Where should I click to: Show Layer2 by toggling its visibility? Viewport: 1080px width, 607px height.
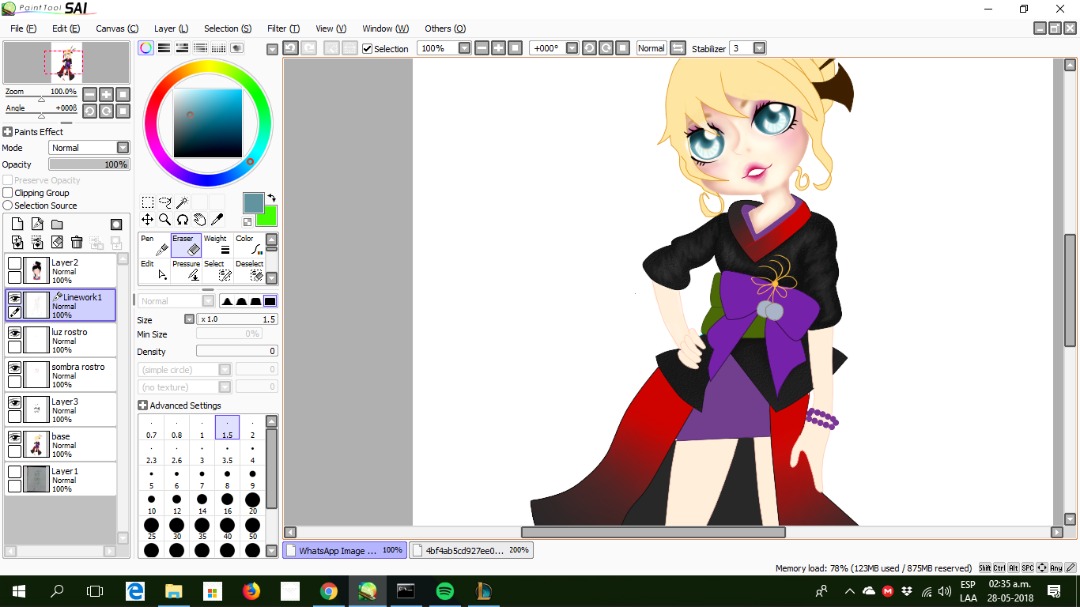click(x=14, y=263)
